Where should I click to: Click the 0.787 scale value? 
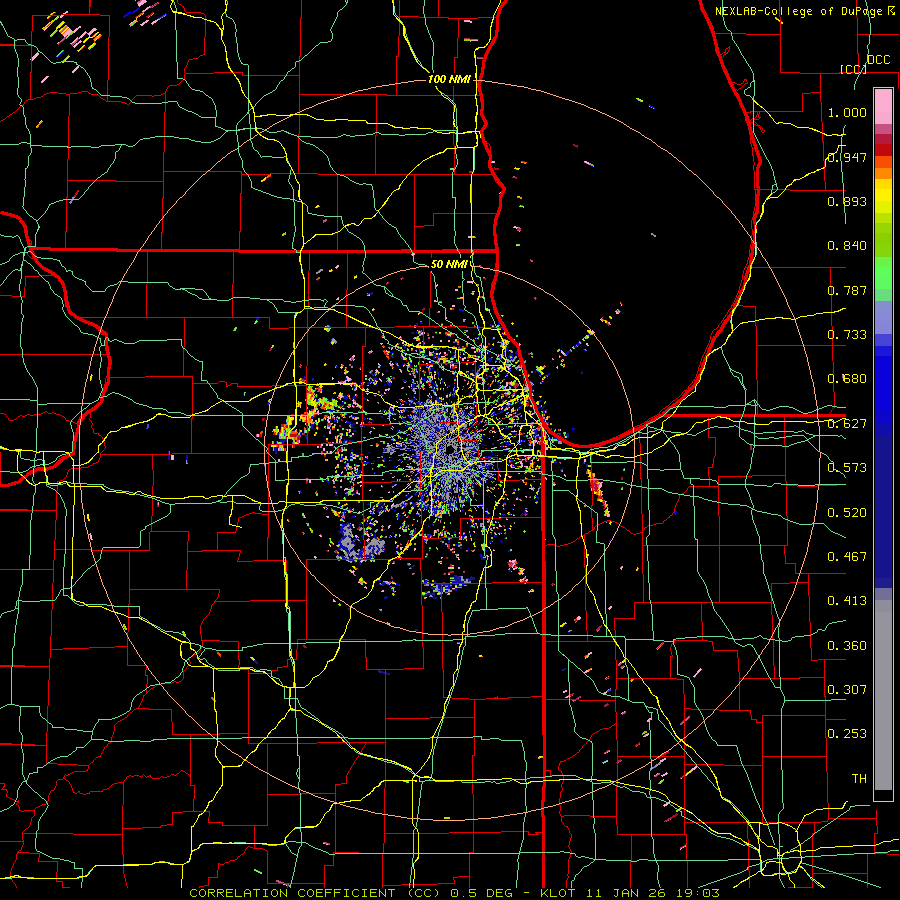point(847,290)
